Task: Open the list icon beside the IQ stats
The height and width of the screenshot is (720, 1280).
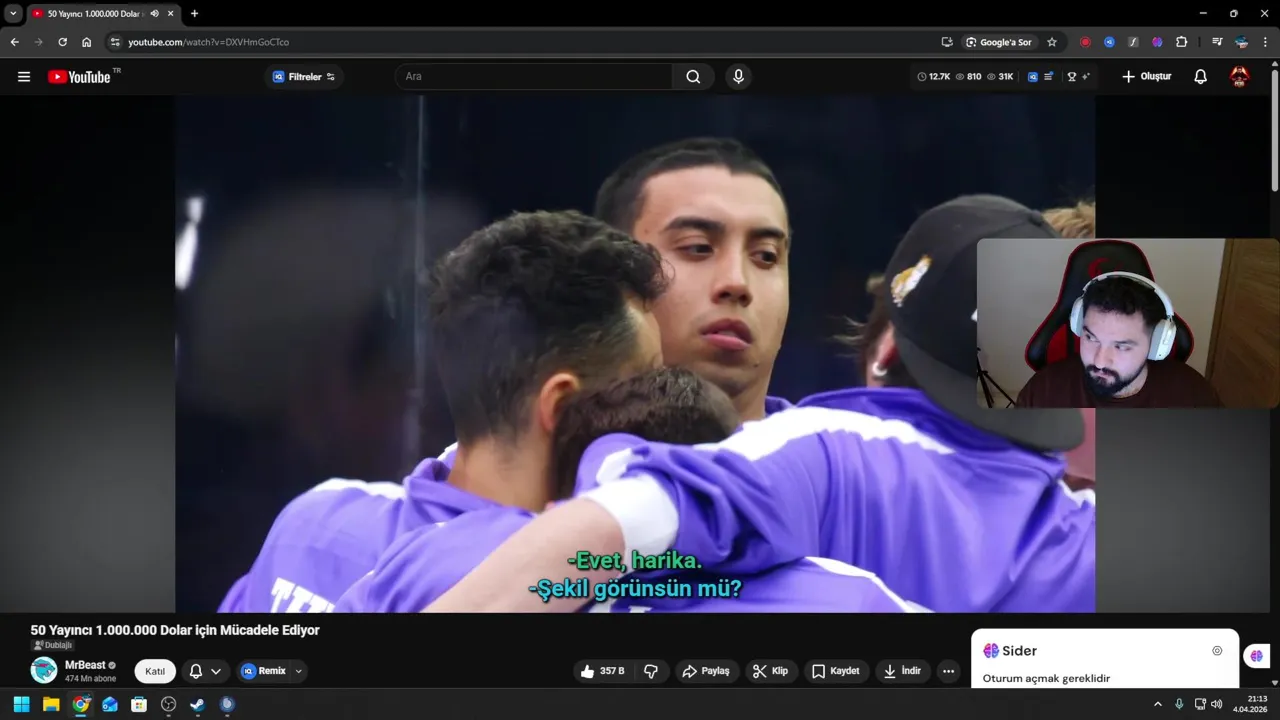Action: click(x=1048, y=76)
